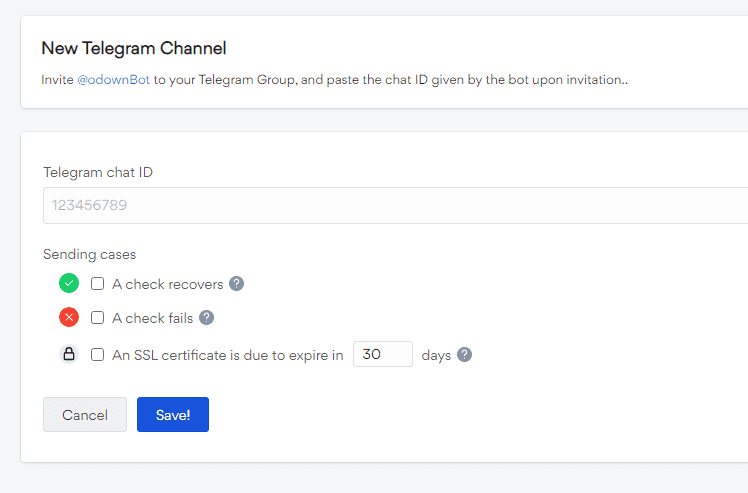Click the 'Telegram chat ID' field label
Viewport: 748px width, 493px height.
98,172
